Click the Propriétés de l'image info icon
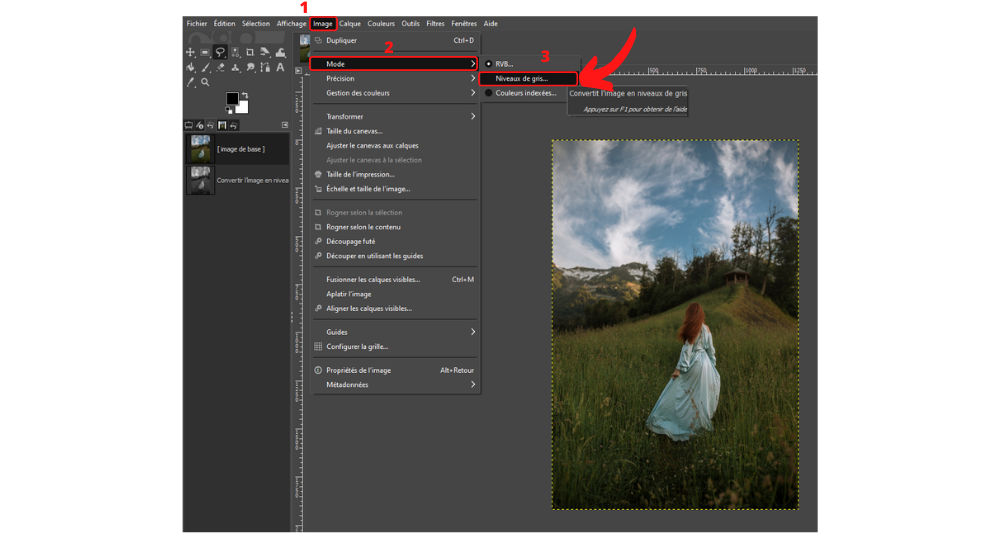This screenshot has height=560, width=1000. pyautogui.click(x=318, y=370)
